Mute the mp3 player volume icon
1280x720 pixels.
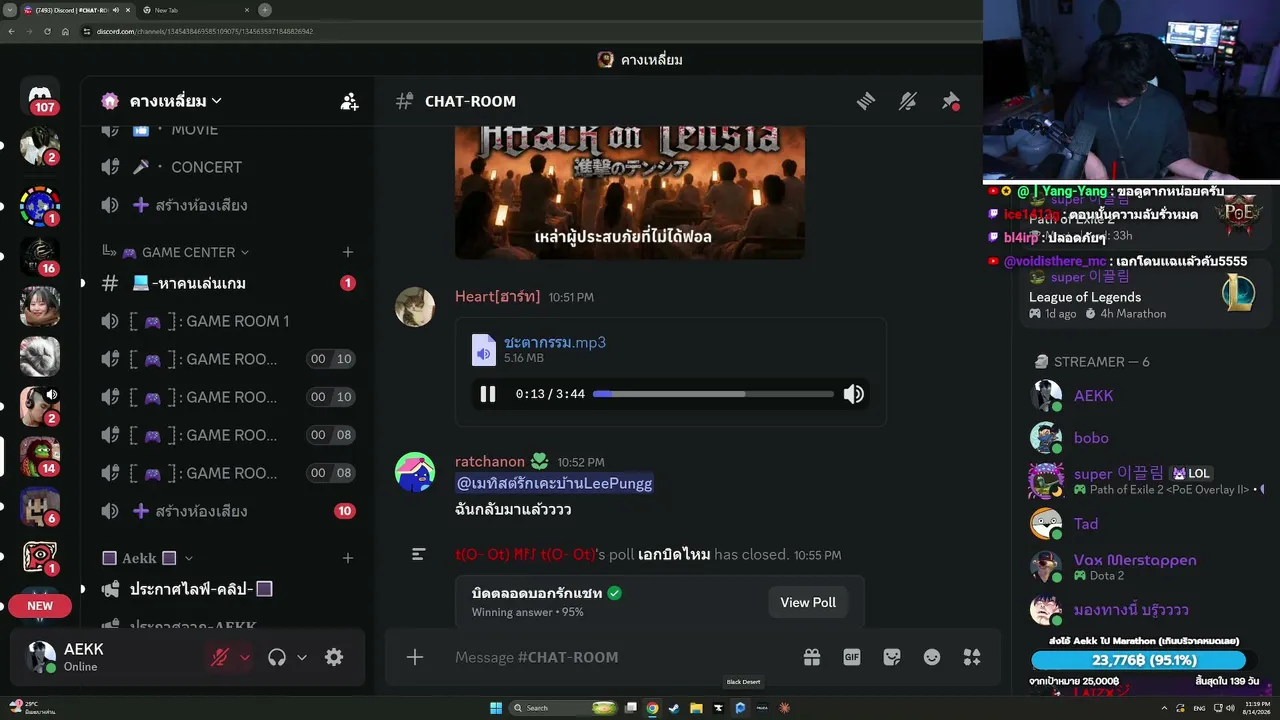[x=853, y=394]
